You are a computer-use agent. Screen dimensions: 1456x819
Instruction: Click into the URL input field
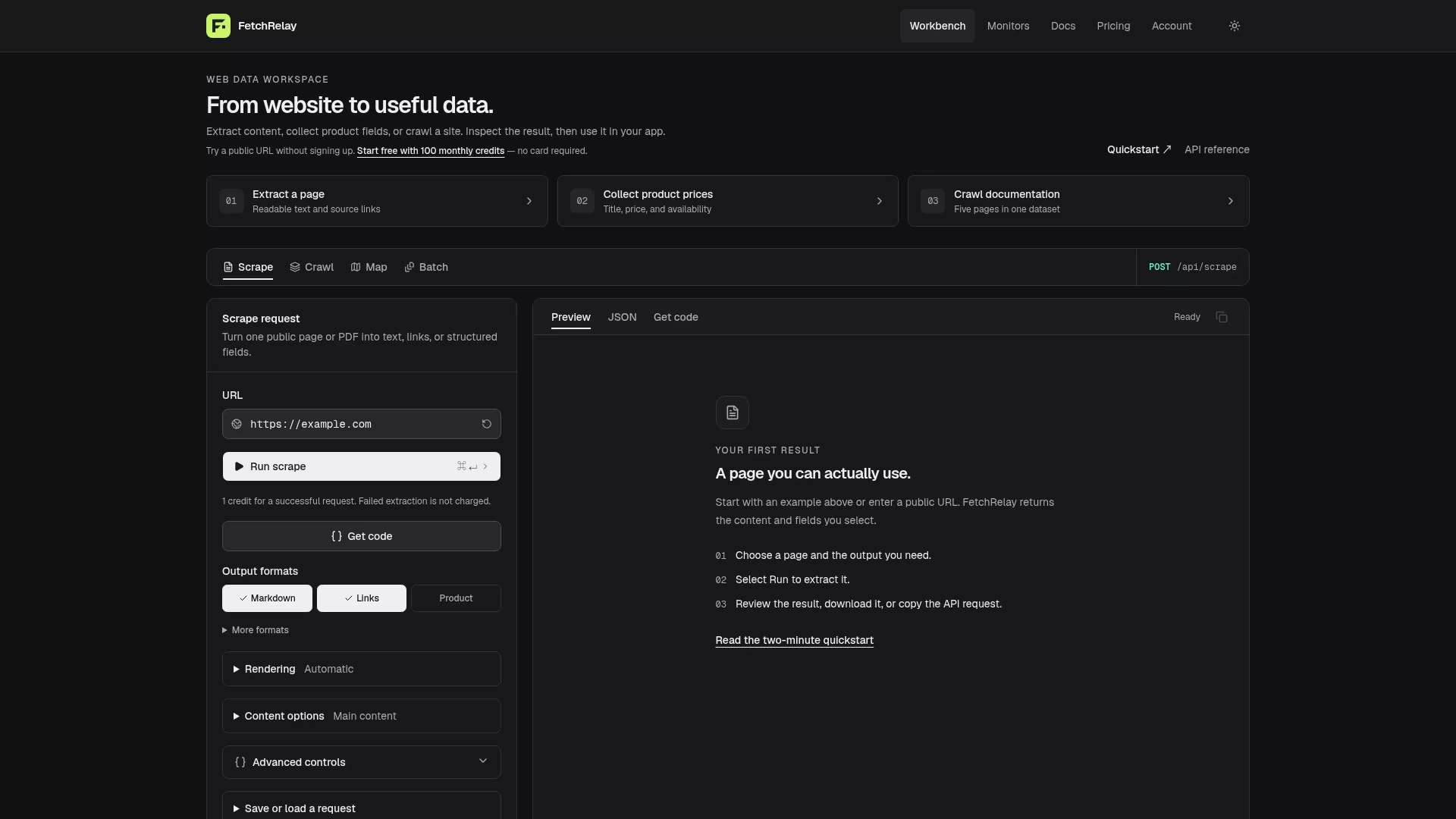[x=362, y=424]
